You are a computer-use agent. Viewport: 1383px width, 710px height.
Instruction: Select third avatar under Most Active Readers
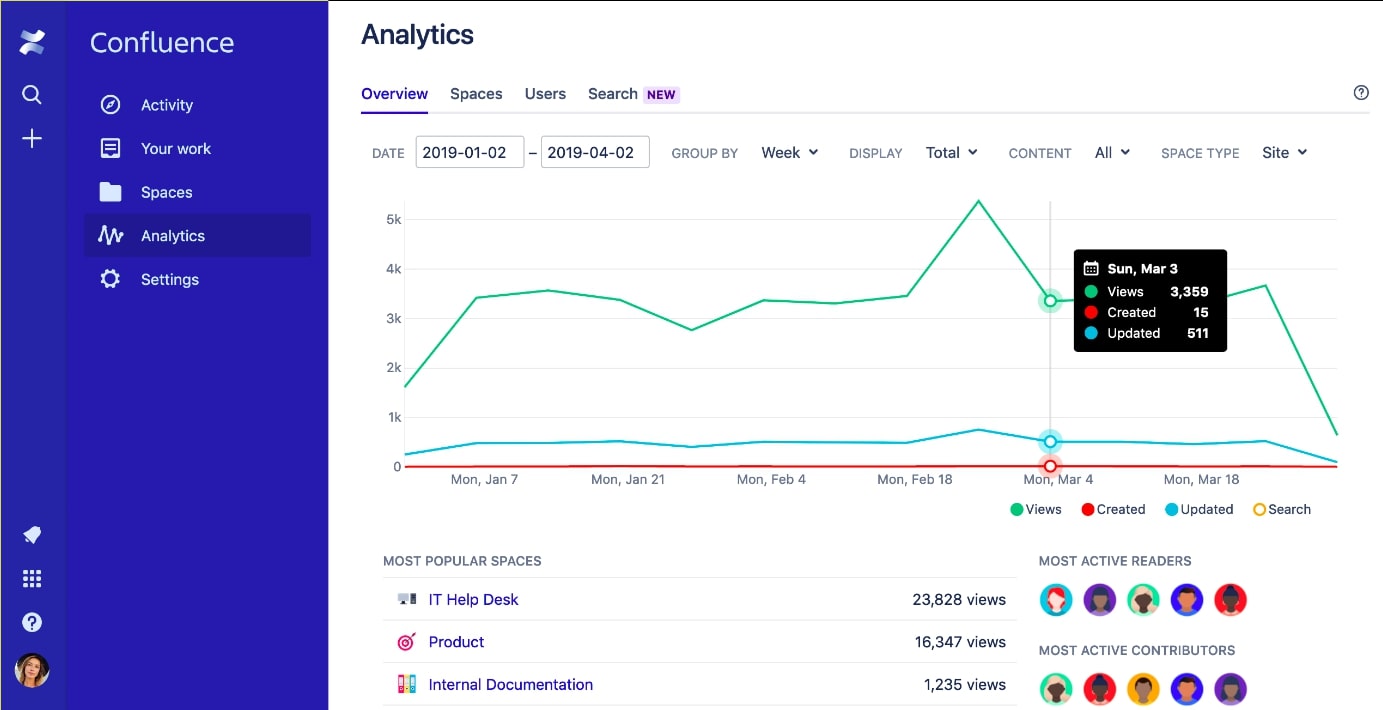pos(1143,600)
